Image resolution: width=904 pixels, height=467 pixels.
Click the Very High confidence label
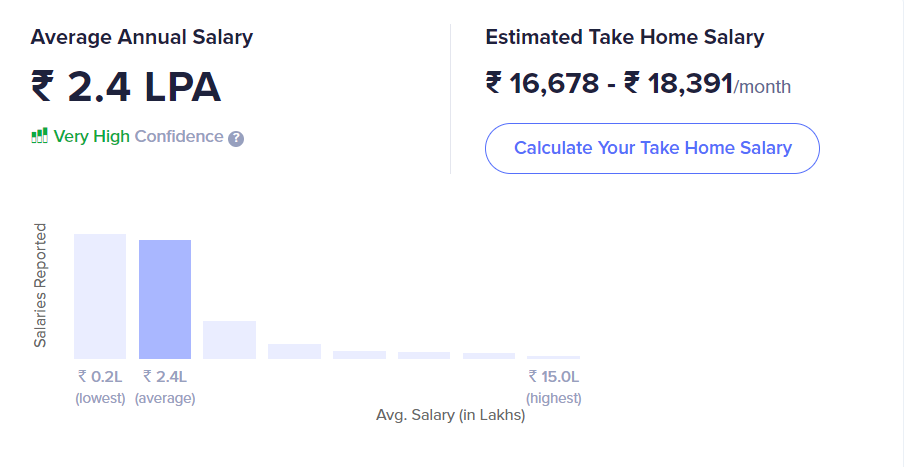(x=92, y=137)
